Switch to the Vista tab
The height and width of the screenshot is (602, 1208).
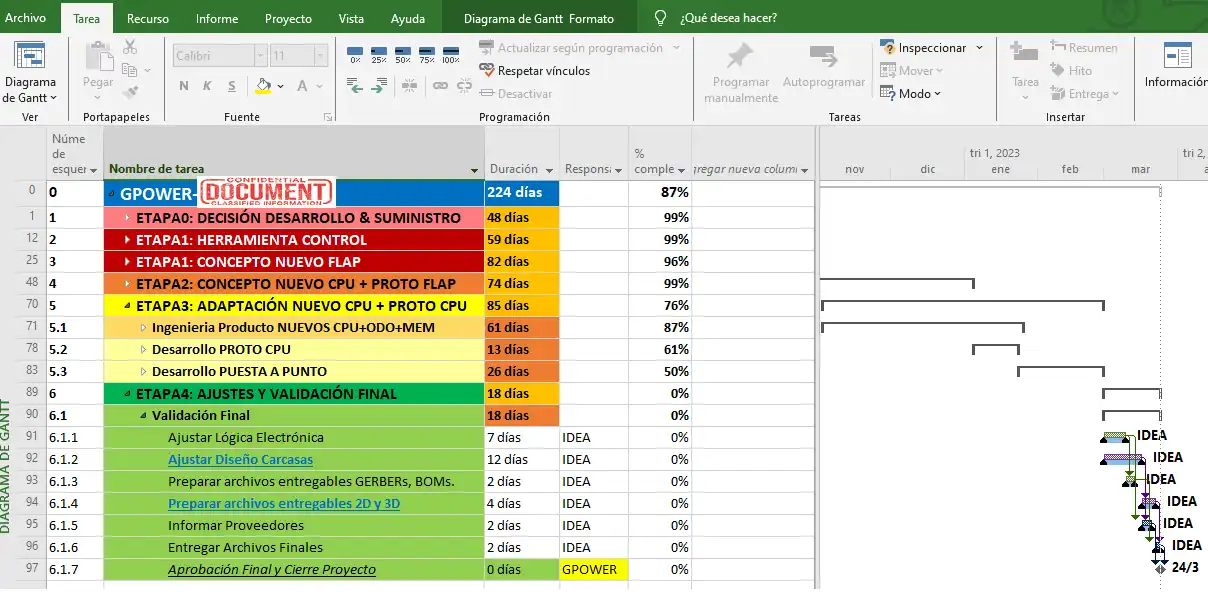point(351,18)
